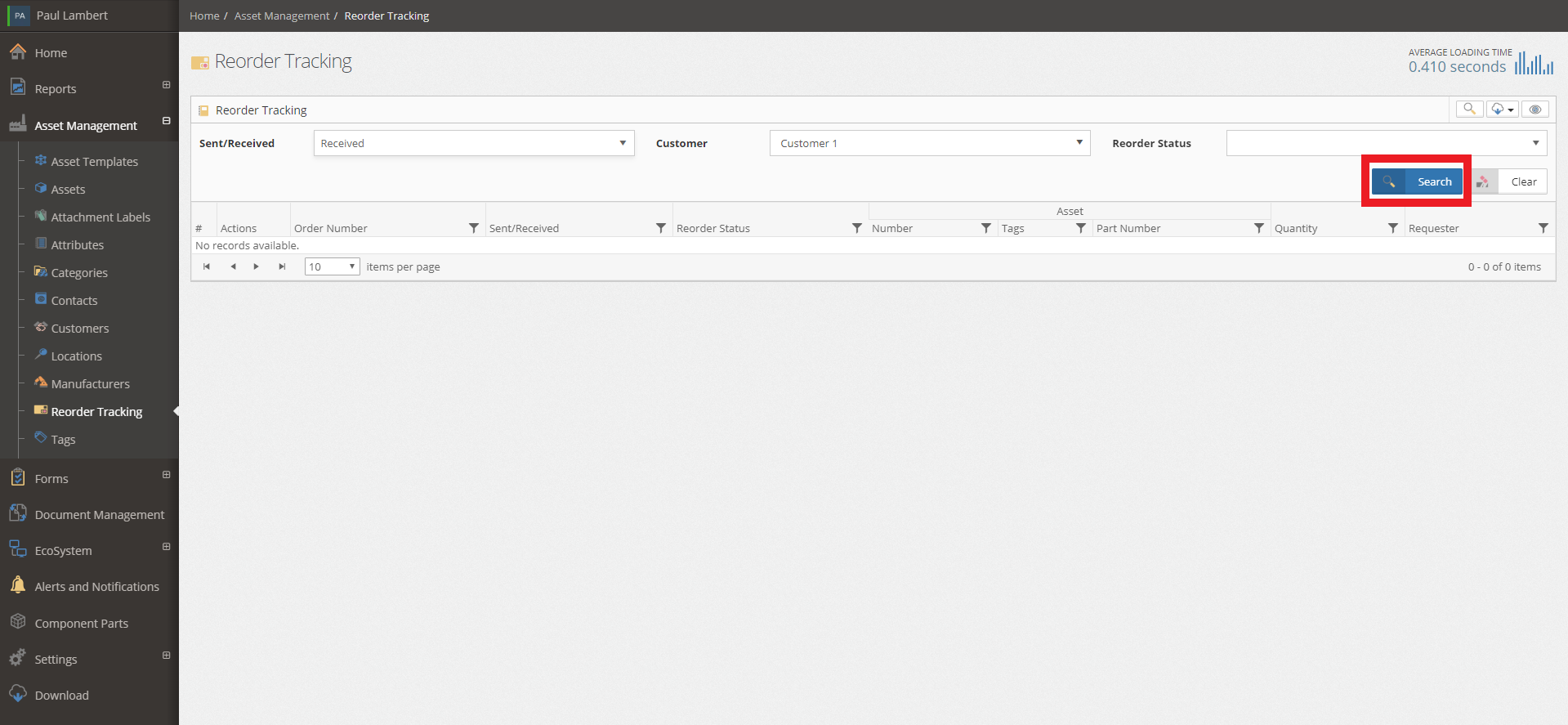Click the Attachment Labels icon
The image size is (1568, 725).
[x=41, y=216]
